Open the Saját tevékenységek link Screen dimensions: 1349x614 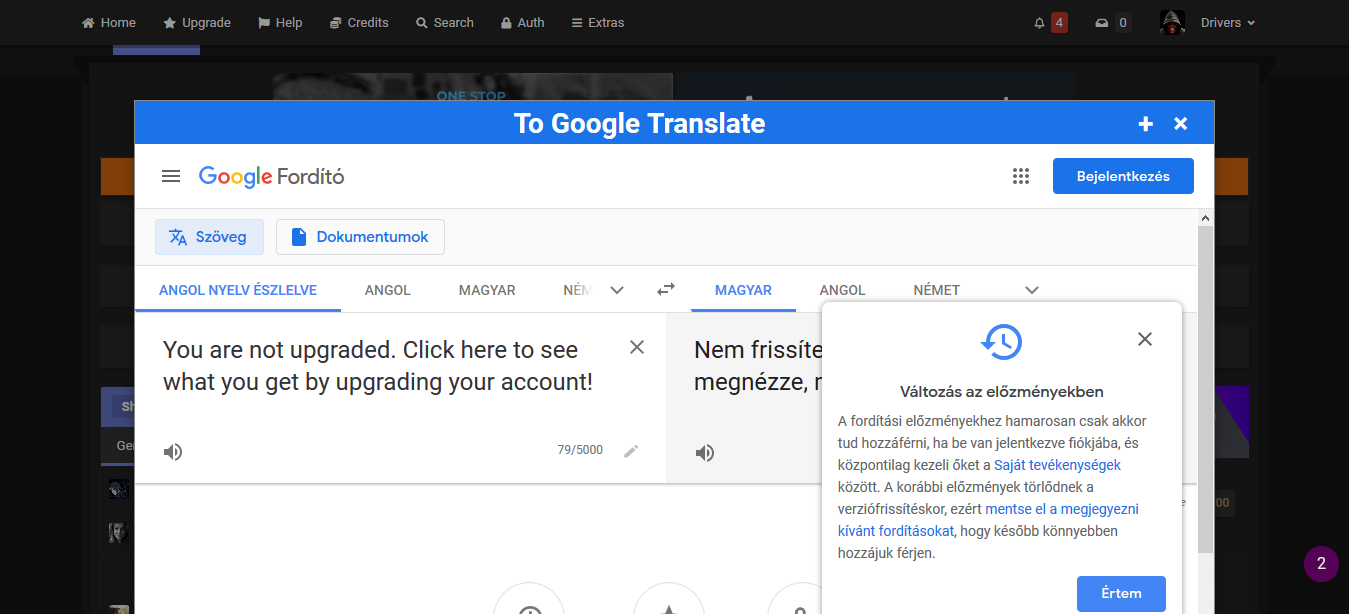tap(1057, 465)
